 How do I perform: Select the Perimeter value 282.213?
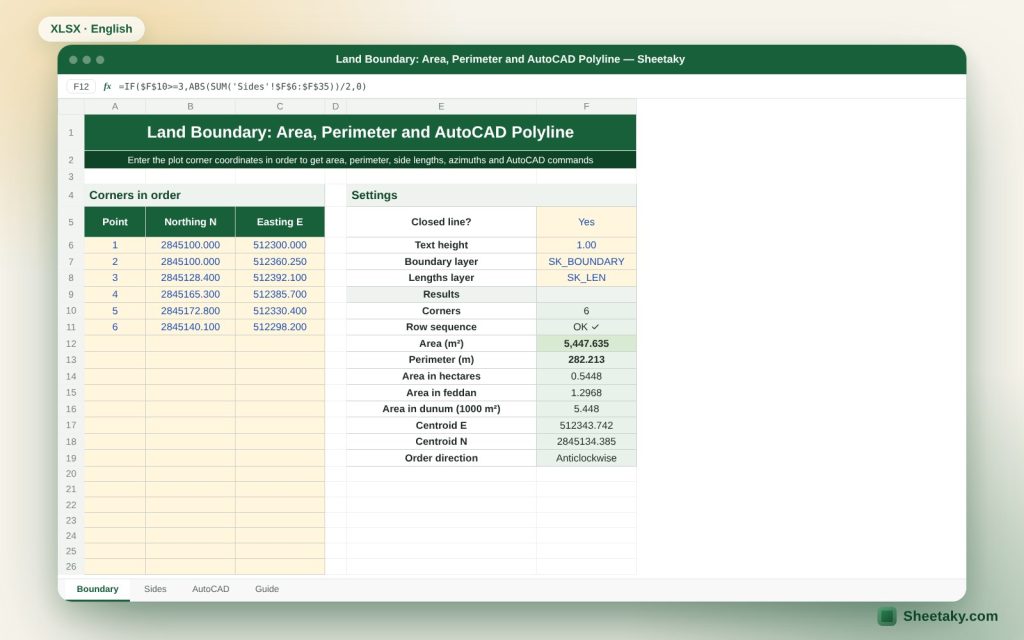pyautogui.click(x=586, y=360)
